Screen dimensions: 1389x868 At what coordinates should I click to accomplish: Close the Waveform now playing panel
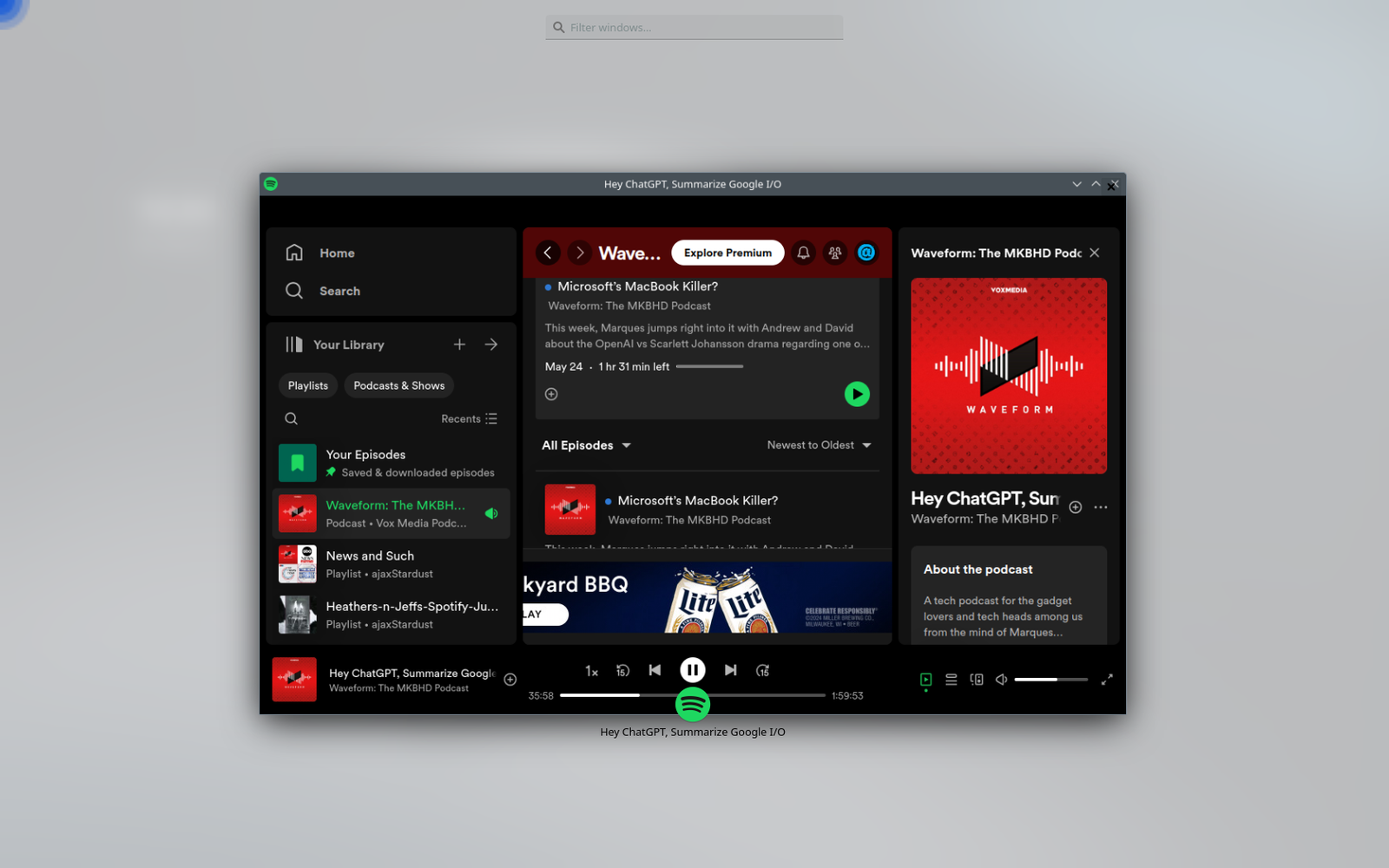(x=1095, y=253)
